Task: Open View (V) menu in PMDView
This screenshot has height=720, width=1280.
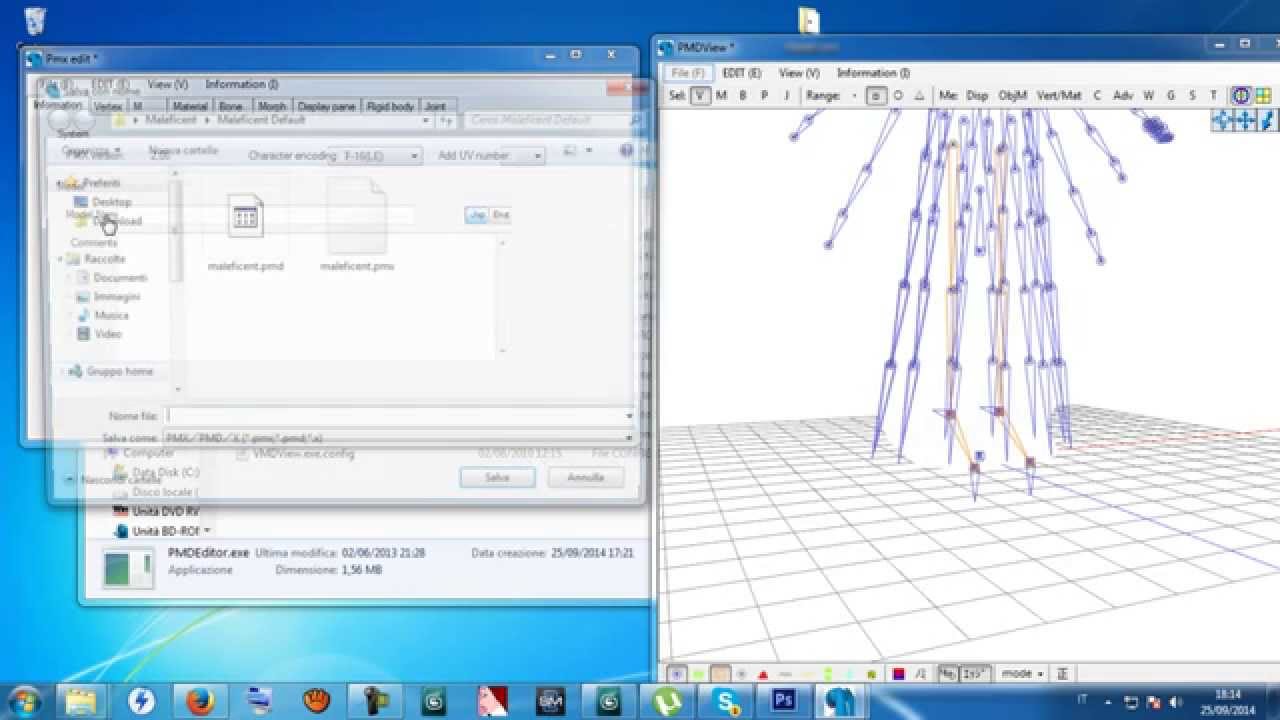Action: coord(799,73)
